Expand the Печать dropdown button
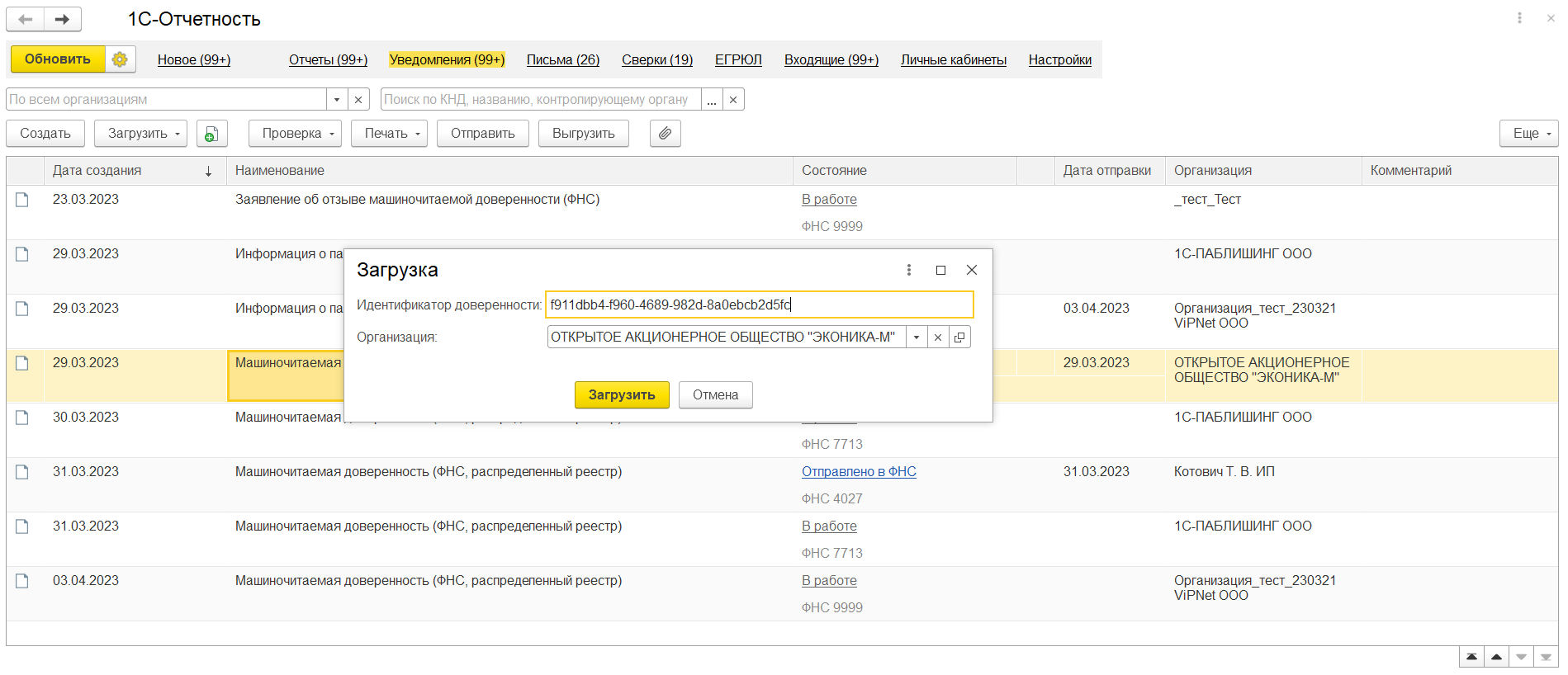The width and height of the screenshot is (1568, 675). 389,134
